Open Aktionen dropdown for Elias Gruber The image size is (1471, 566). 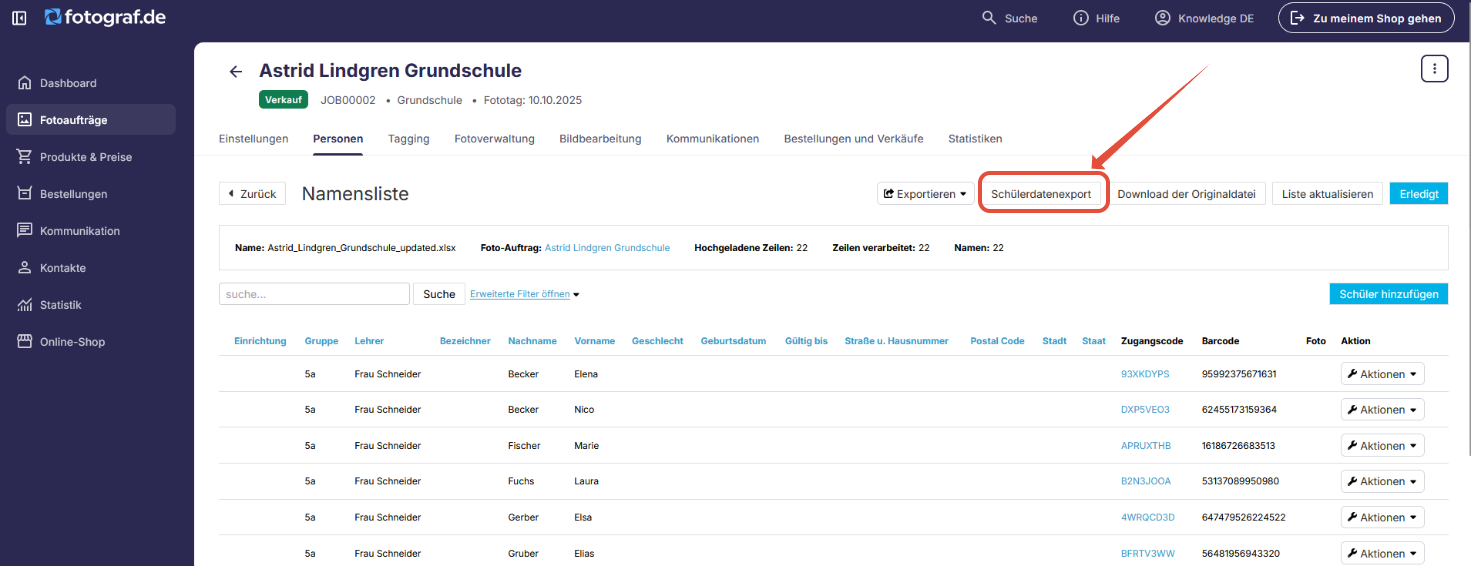click(1382, 554)
